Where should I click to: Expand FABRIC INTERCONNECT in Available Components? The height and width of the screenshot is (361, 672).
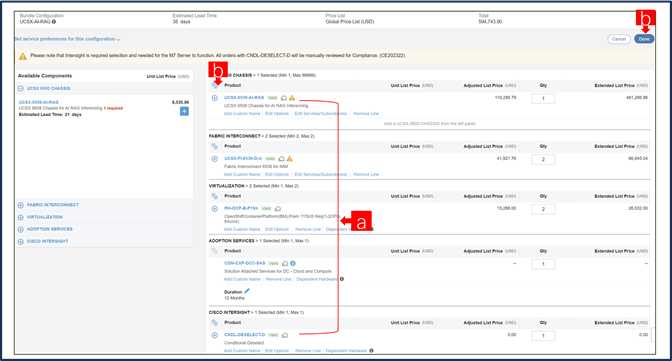click(20, 205)
